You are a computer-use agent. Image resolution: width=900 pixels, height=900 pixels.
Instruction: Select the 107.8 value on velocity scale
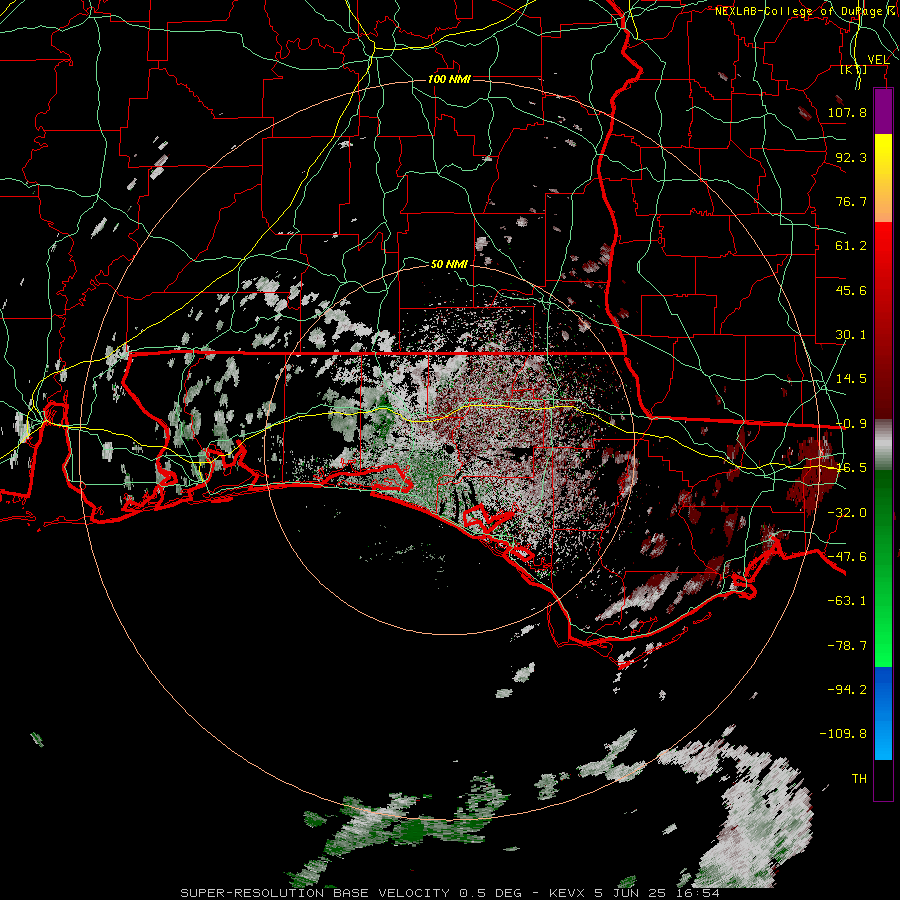(847, 112)
